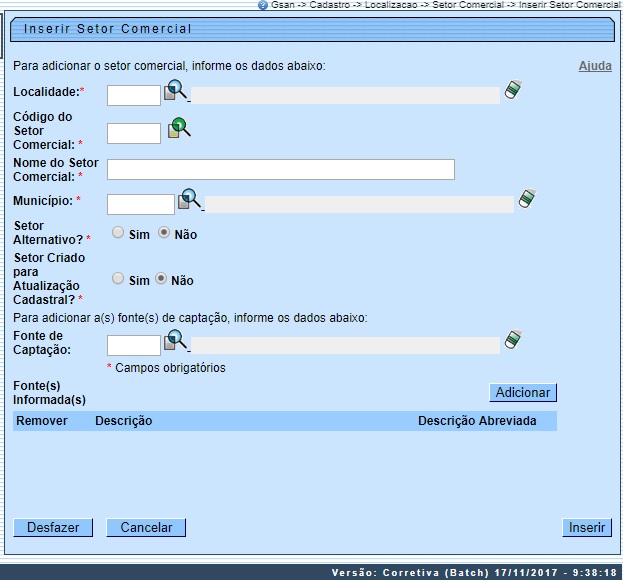Click the Código do Setor Comercial search icon
Screen dimensions: 623x580
point(178,128)
